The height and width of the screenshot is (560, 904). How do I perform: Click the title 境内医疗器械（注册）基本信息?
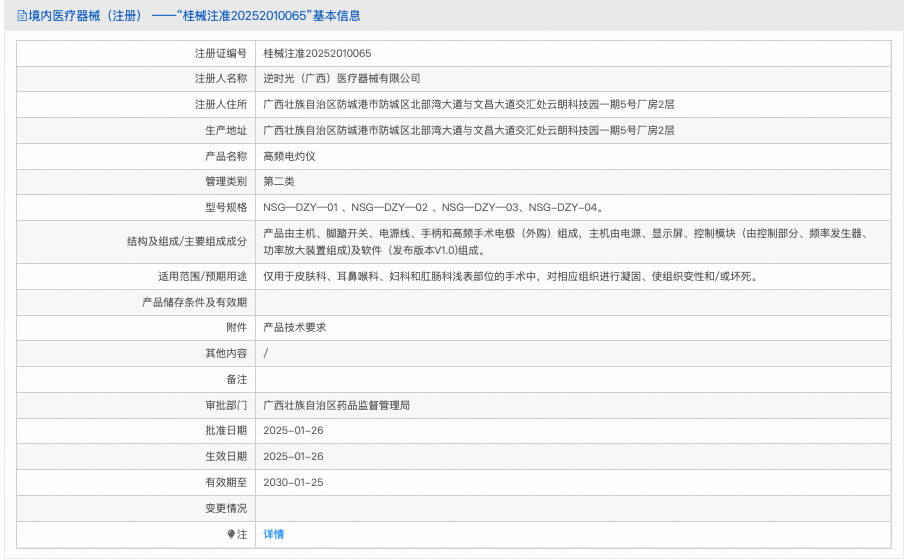(194, 16)
